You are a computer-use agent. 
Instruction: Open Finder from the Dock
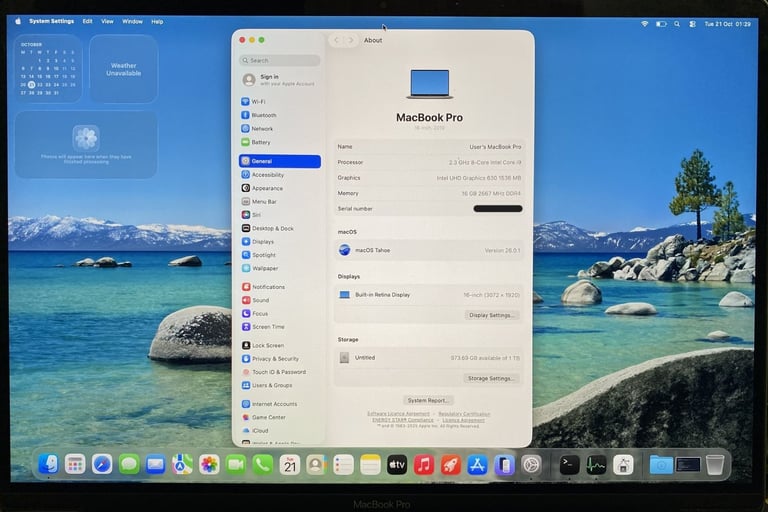click(48, 464)
